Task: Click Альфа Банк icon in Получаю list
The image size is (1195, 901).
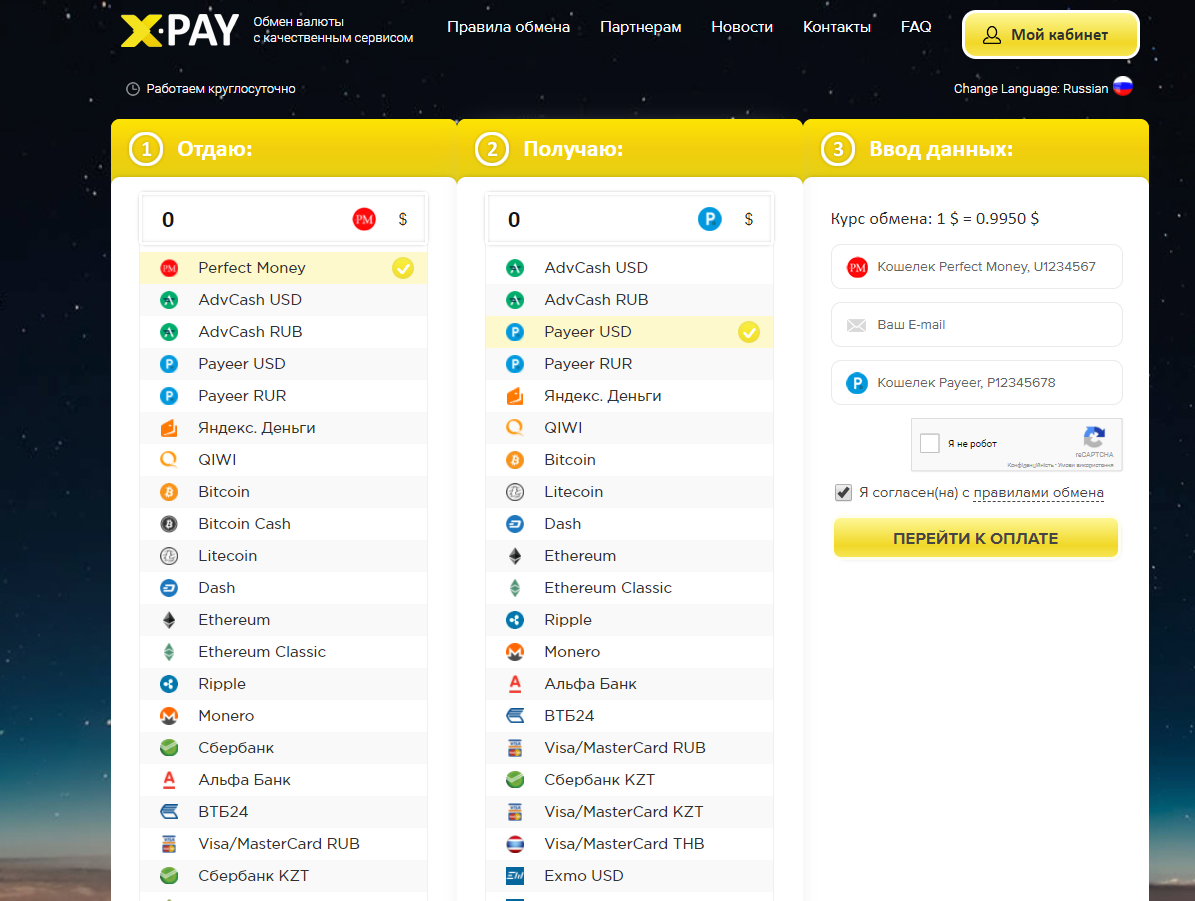Action: (515, 685)
